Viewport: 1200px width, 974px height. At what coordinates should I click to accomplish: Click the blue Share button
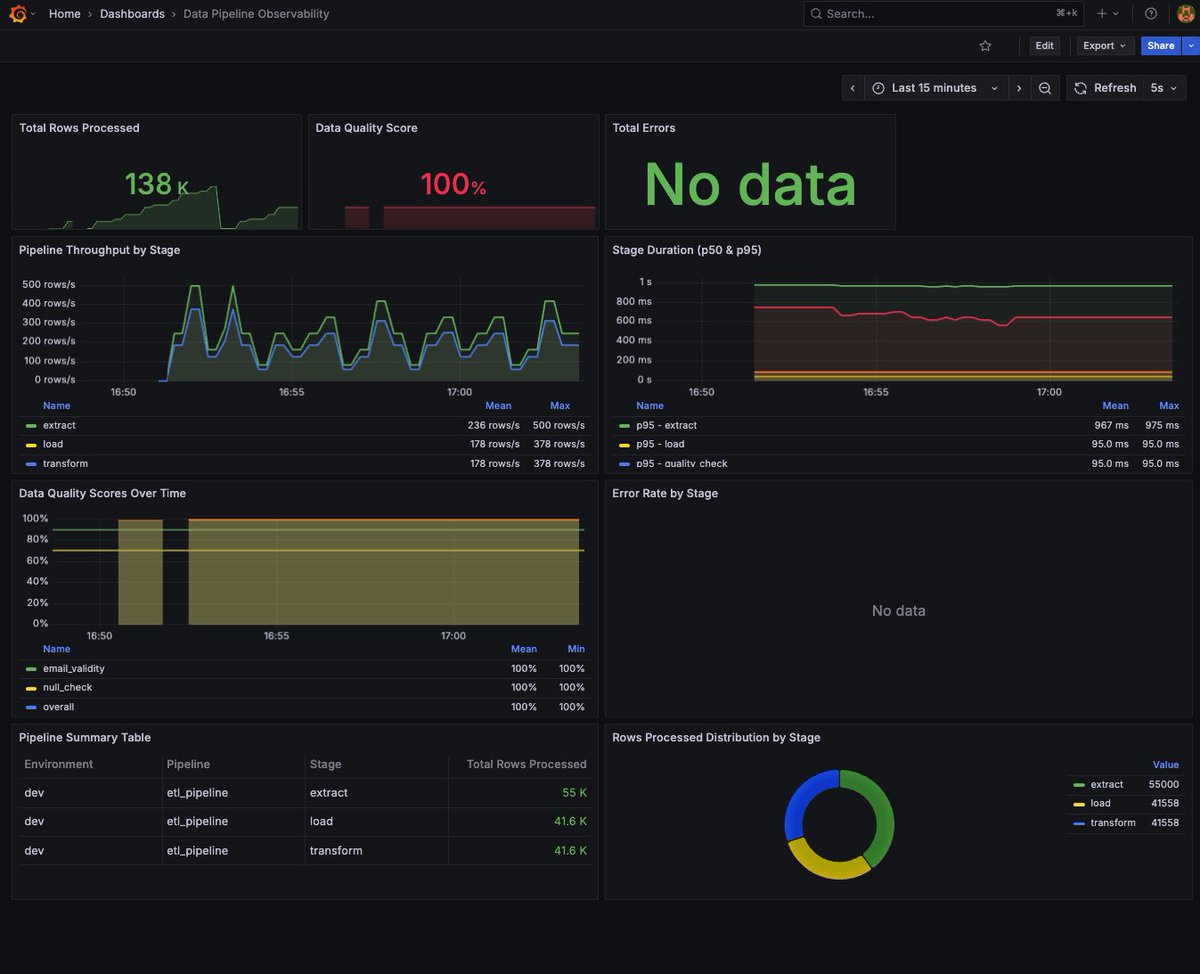pos(1161,46)
